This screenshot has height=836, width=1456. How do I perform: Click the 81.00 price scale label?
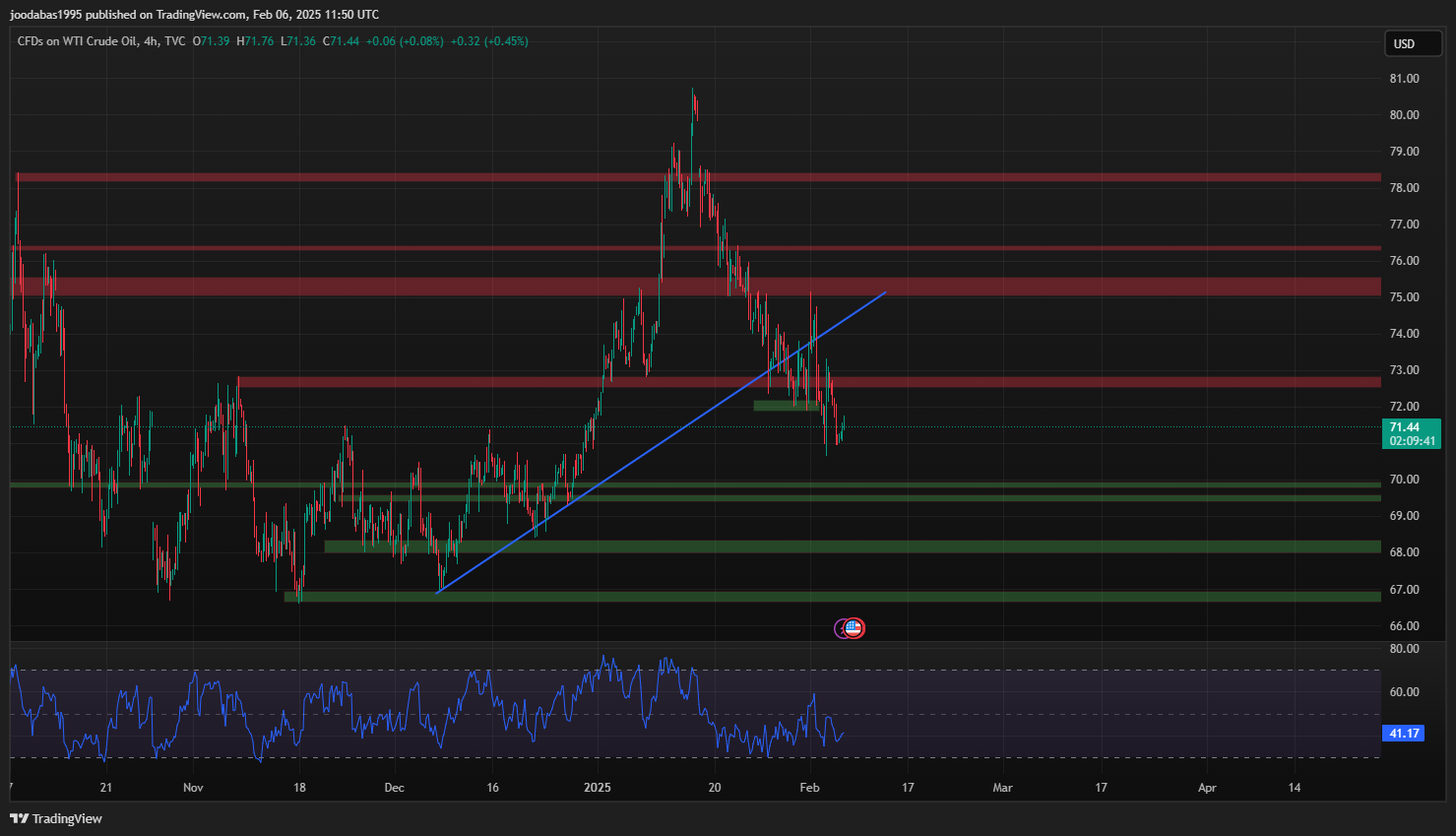pyautogui.click(x=1404, y=79)
